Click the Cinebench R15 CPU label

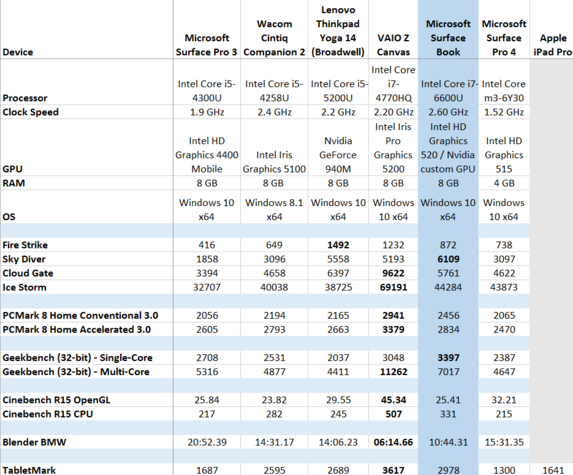48,414
